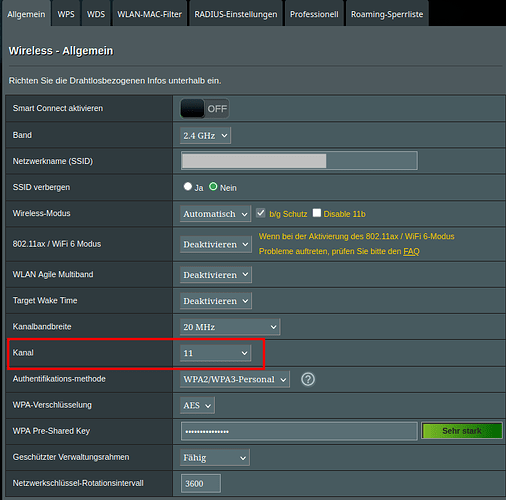The height and width of the screenshot is (500, 506).
Task: Check the Disable 11b checkbox
Action: pyautogui.click(x=317, y=213)
